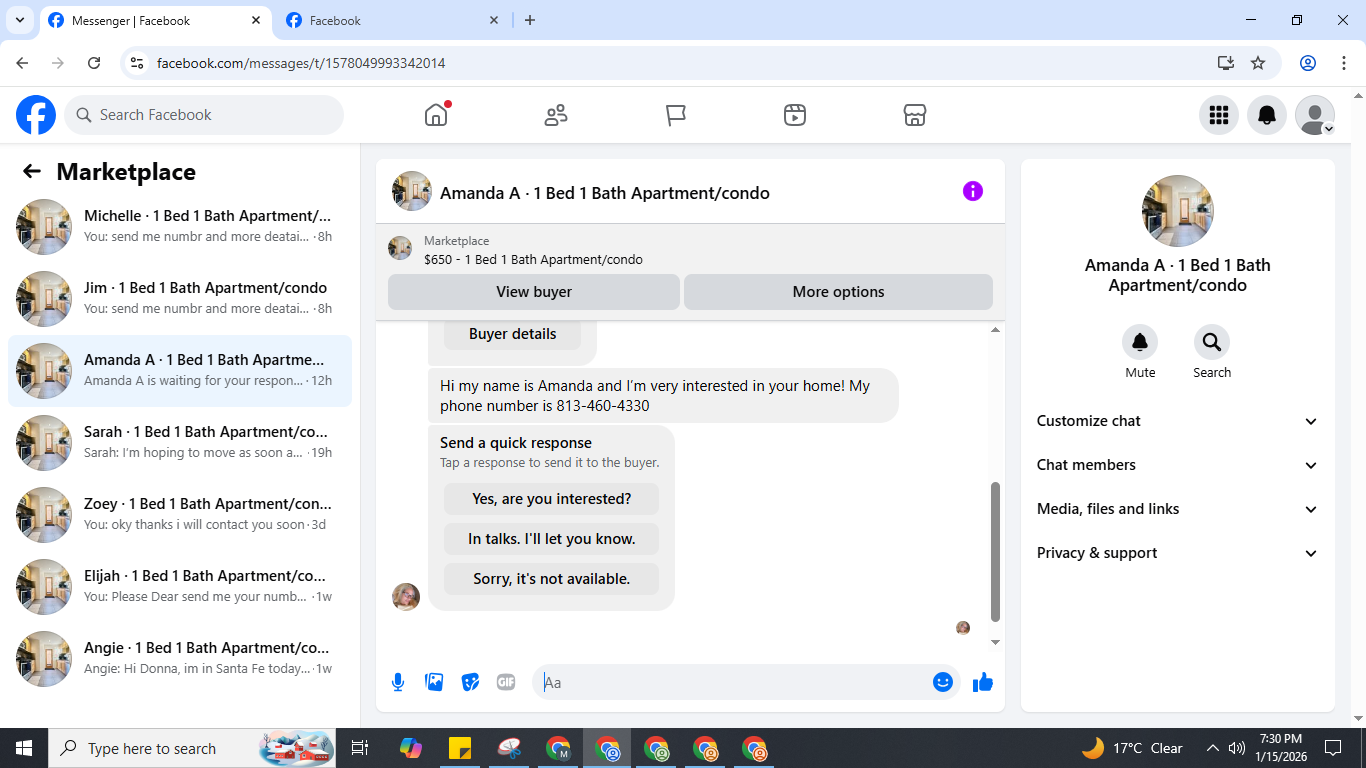Open the Pages flag icon
This screenshot has width=1366, height=768.
(676, 115)
